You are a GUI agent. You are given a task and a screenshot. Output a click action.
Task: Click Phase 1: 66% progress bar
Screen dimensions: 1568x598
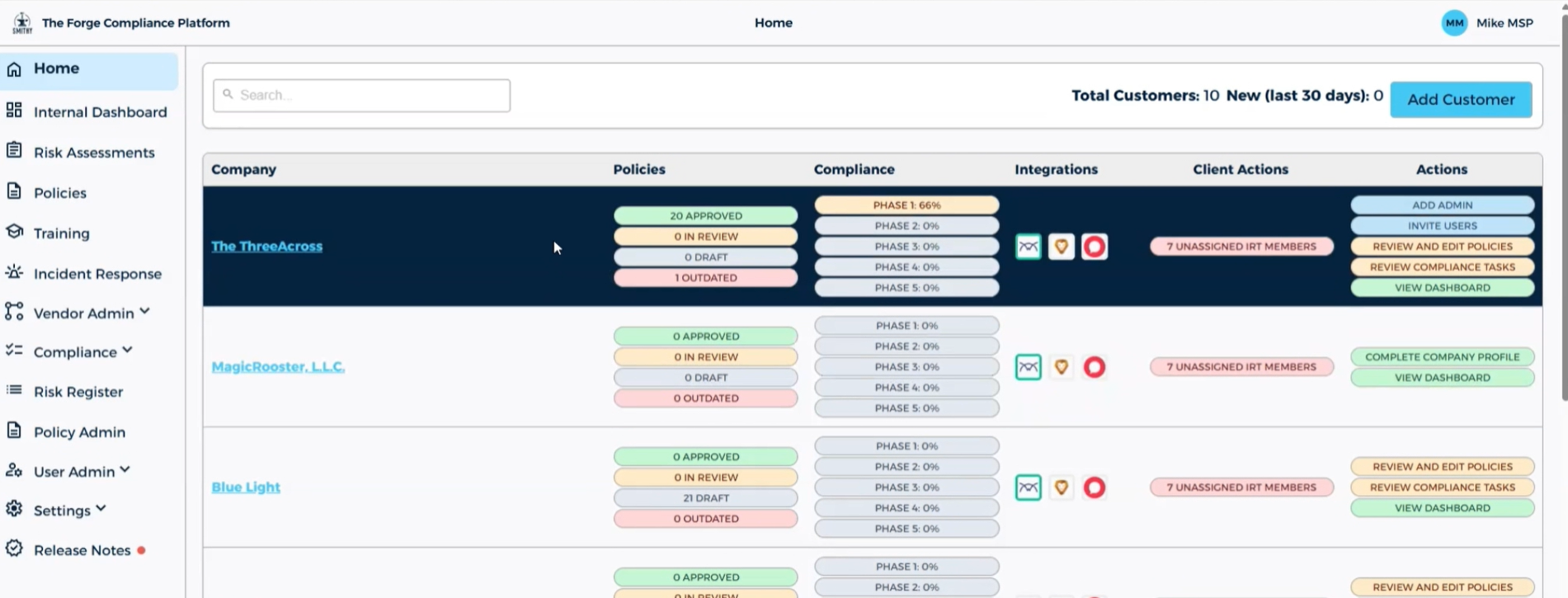tap(906, 205)
